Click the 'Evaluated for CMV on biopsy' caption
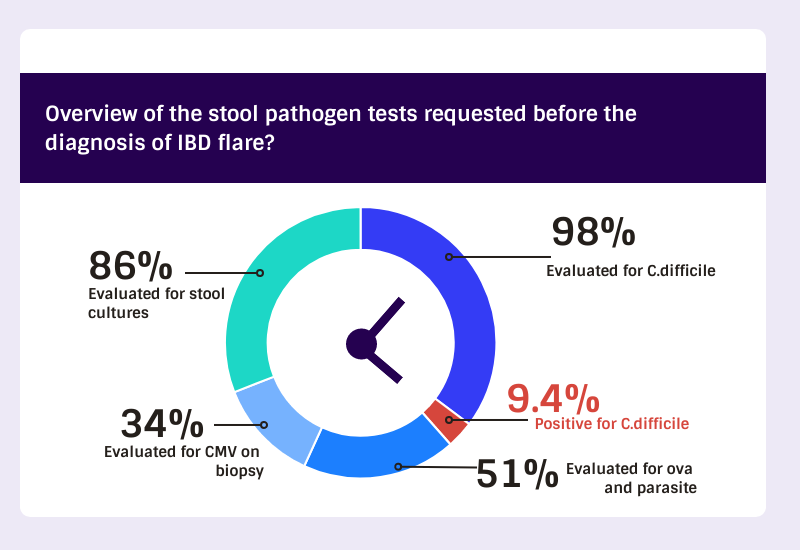Image resolution: width=800 pixels, height=550 pixels. click(184, 461)
